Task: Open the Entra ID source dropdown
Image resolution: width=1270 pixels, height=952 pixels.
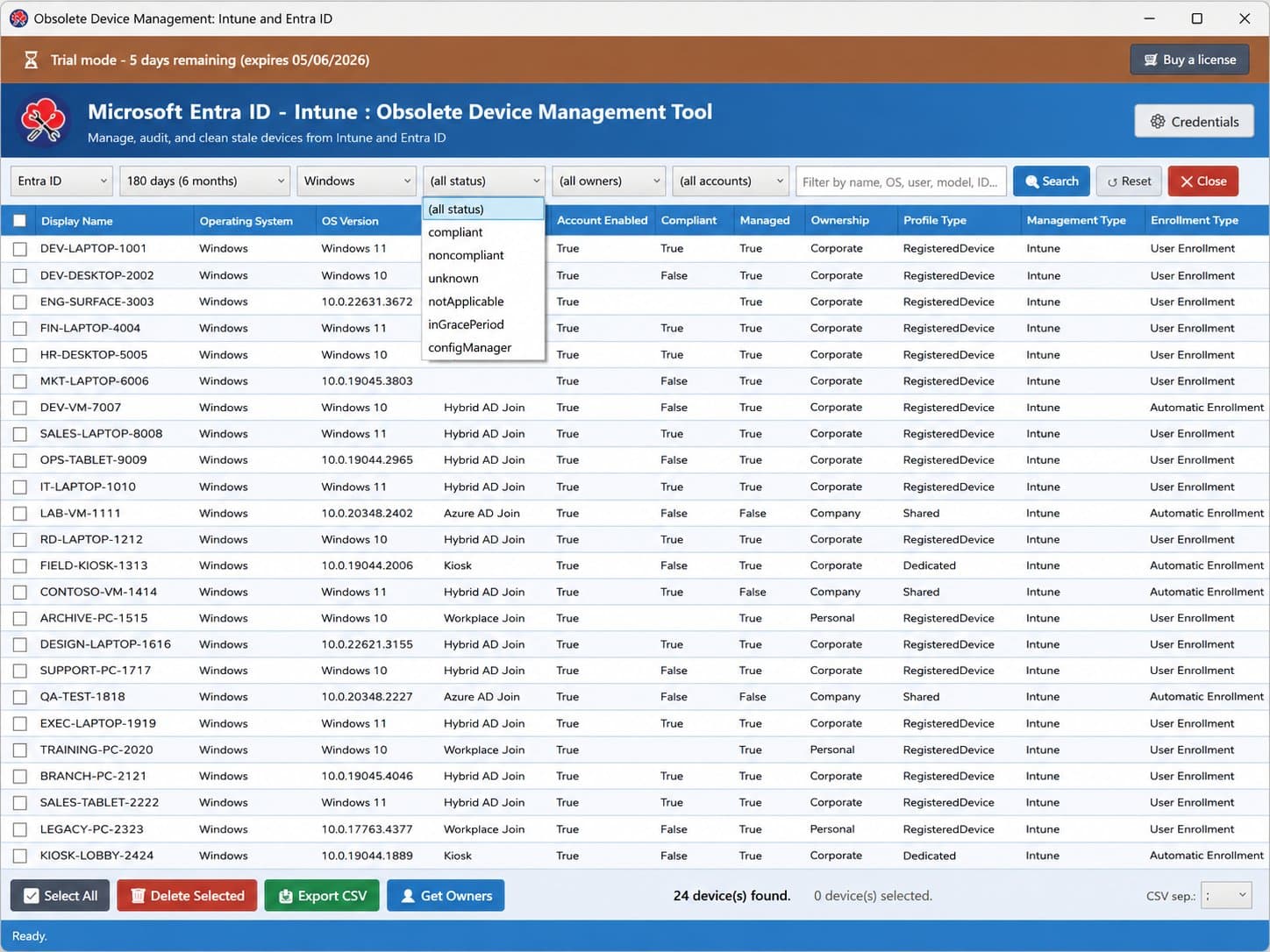Action: click(61, 181)
